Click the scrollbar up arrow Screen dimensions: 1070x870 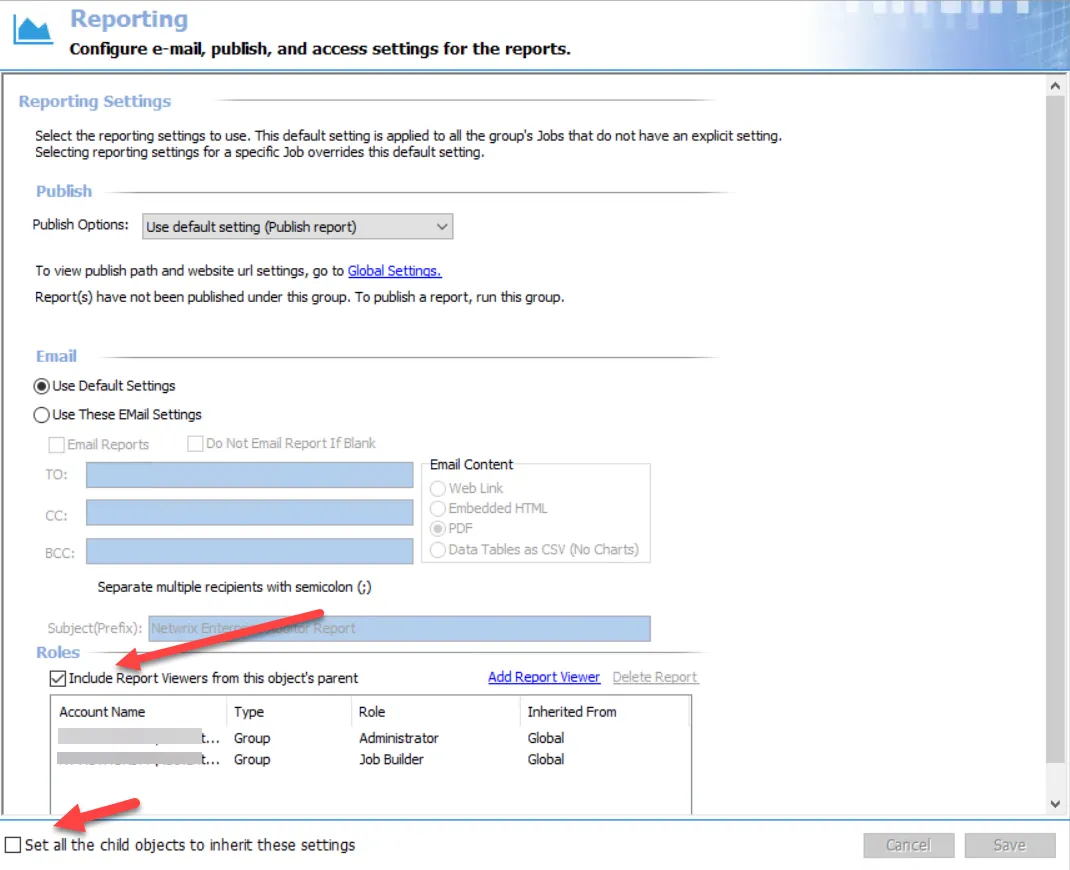(x=1055, y=86)
